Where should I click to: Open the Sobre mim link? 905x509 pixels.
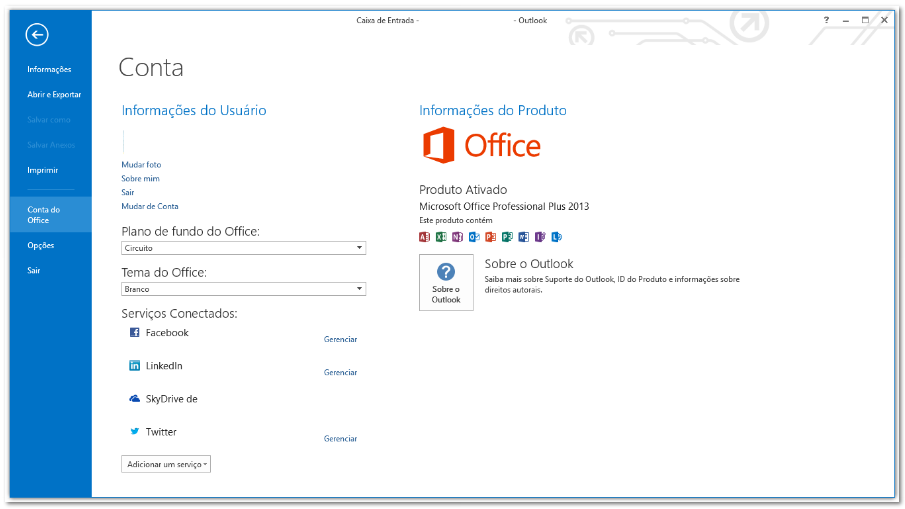point(140,178)
